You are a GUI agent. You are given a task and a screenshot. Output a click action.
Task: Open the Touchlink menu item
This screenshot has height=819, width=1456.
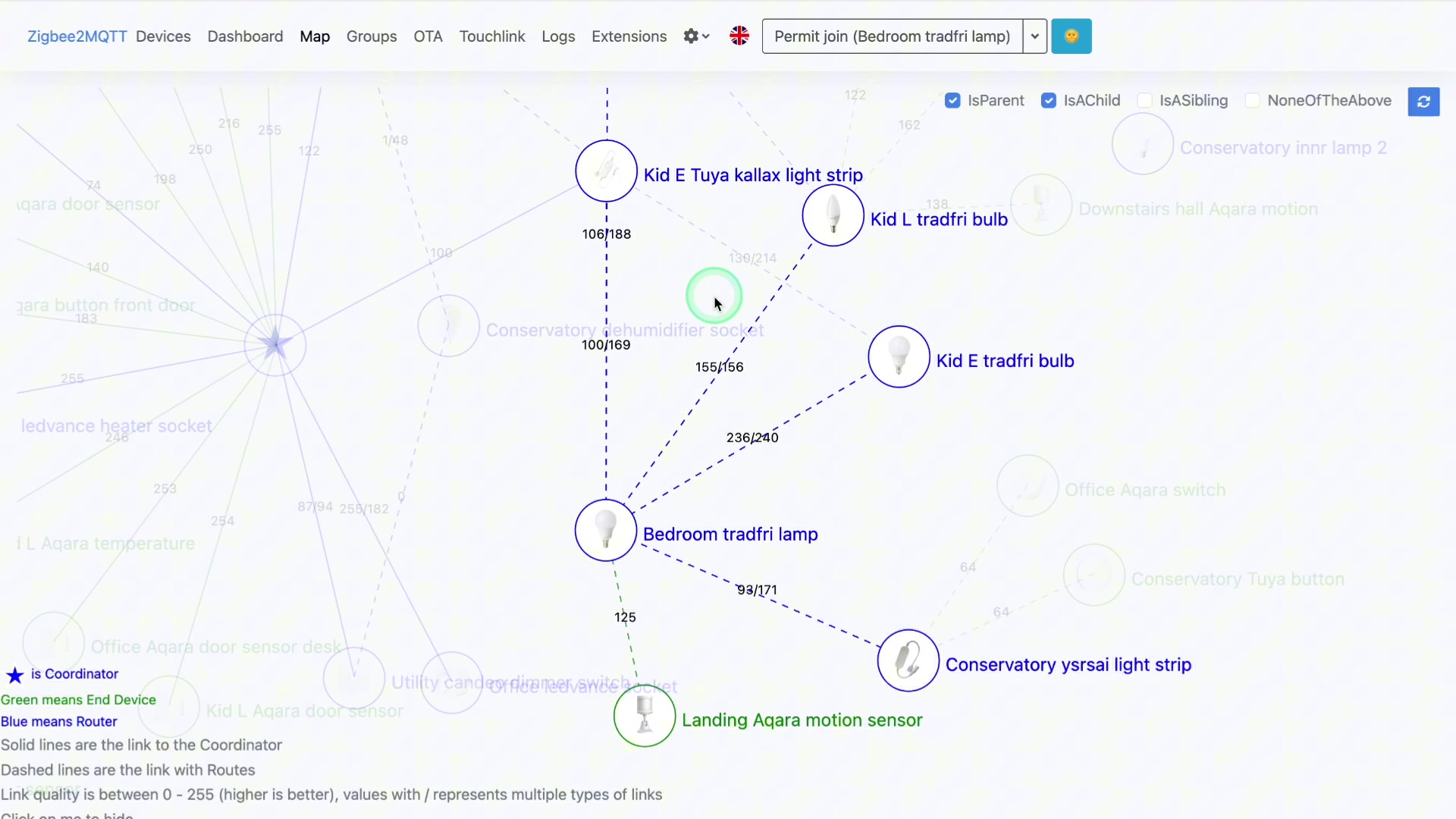(x=491, y=36)
